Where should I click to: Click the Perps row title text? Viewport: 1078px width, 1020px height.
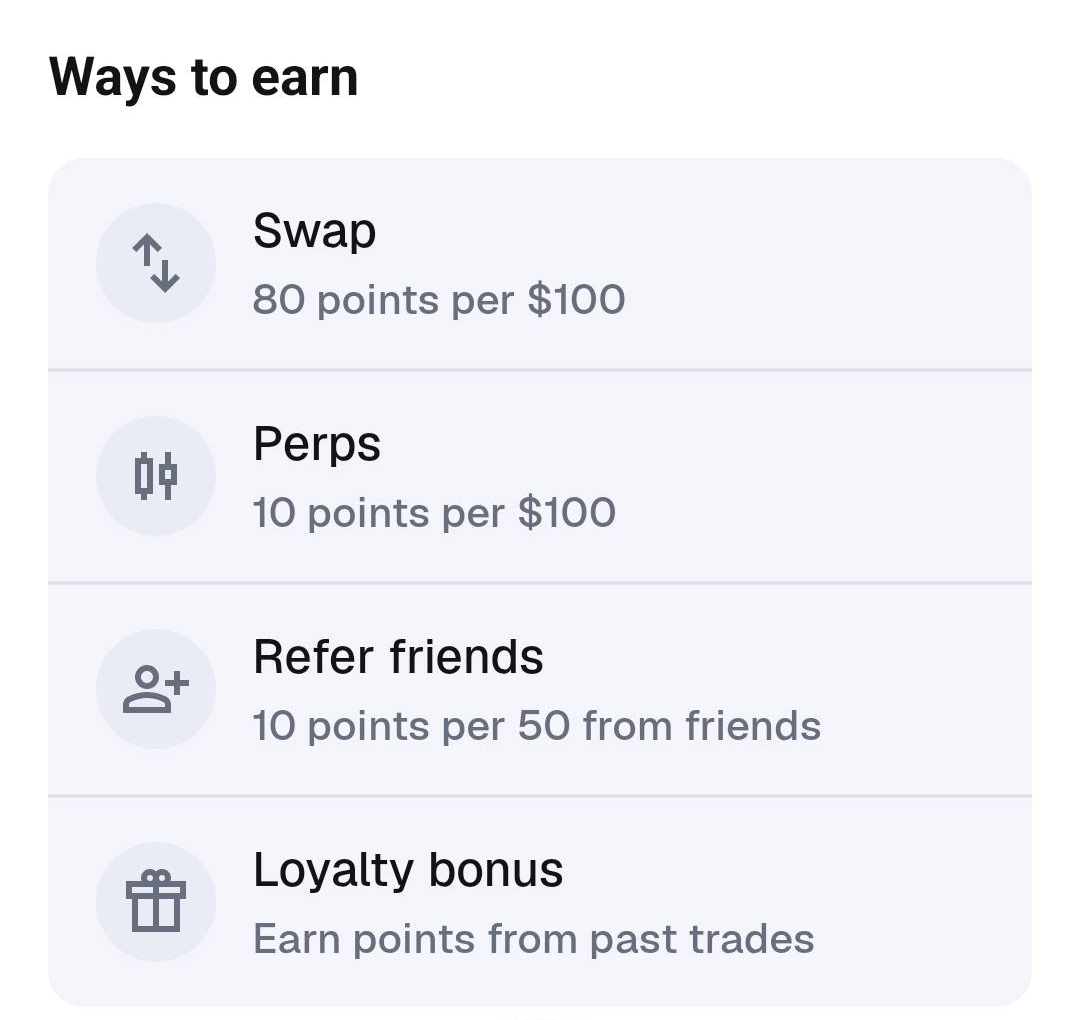[317, 444]
